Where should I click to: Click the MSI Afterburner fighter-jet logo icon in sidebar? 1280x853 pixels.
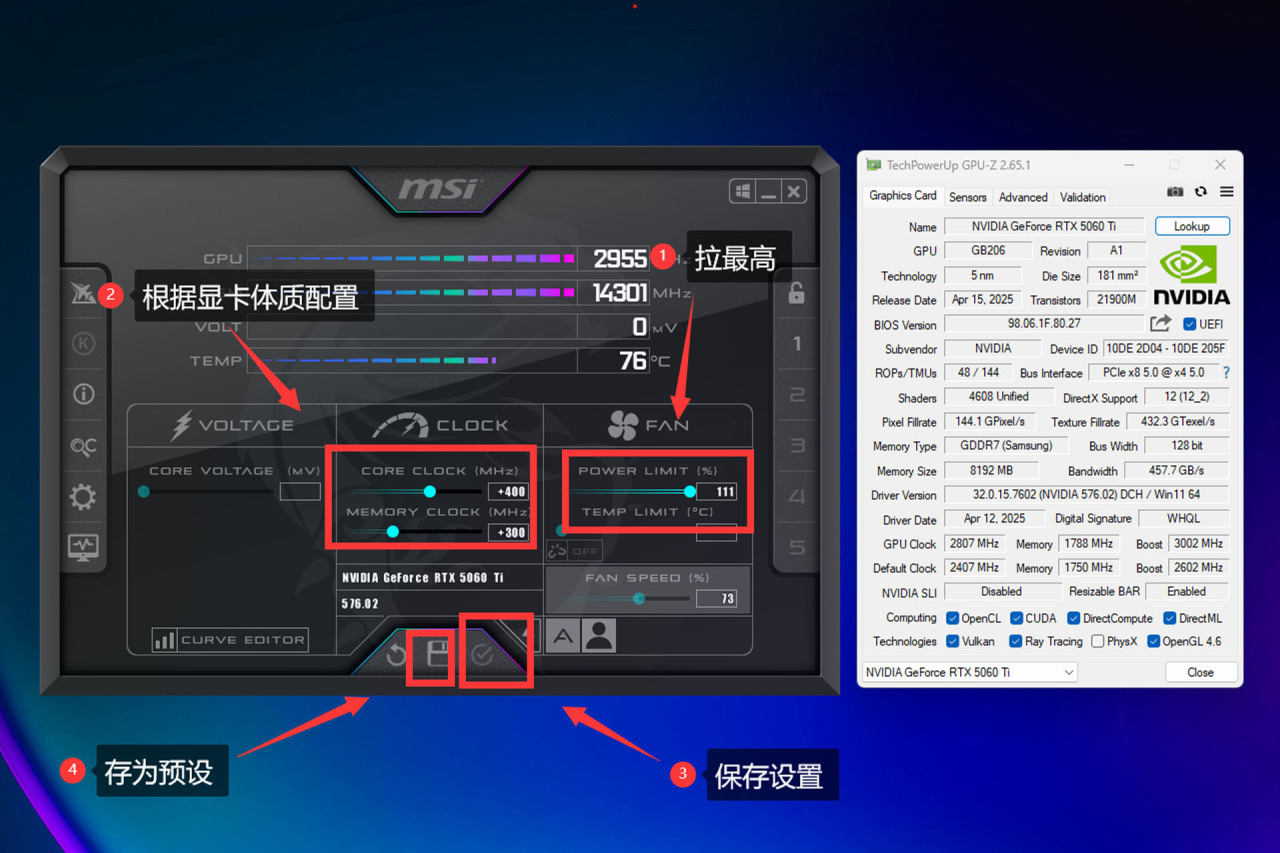pos(83,293)
